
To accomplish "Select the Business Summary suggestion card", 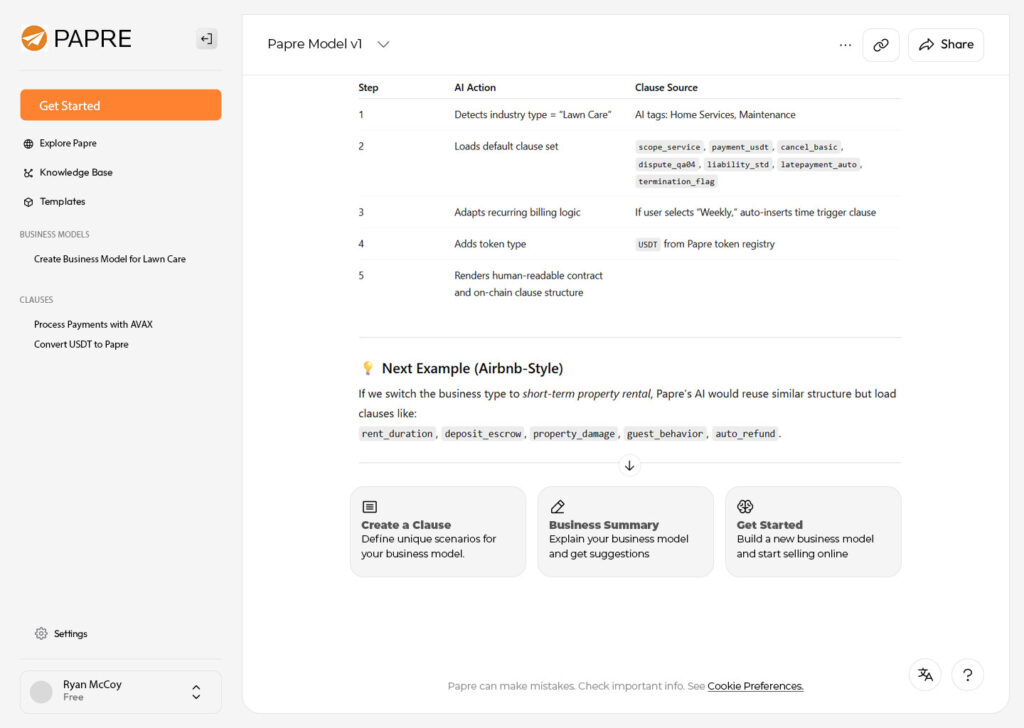I will 625,531.
